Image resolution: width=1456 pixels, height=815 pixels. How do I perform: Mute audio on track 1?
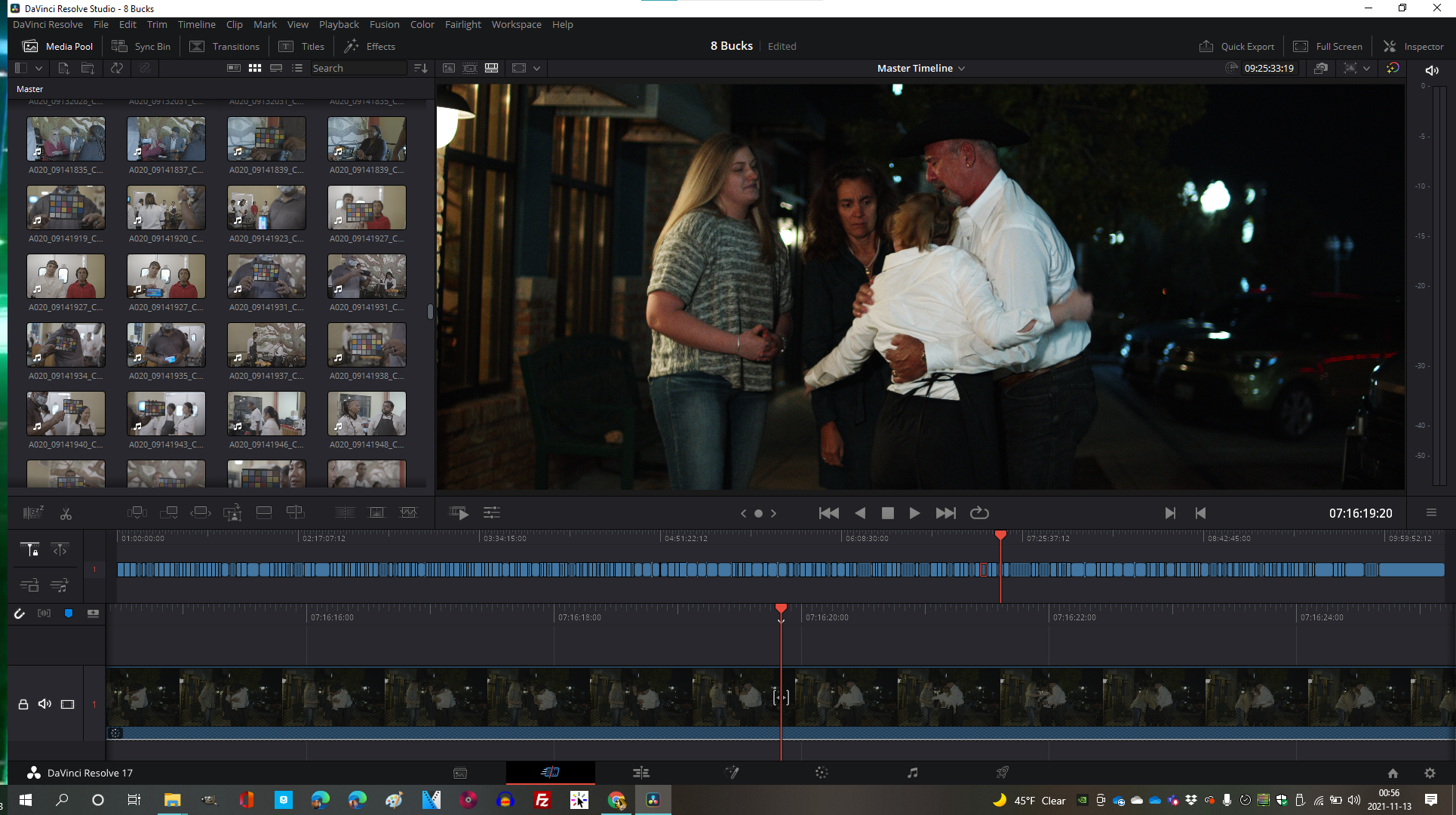[x=45, y=704]
